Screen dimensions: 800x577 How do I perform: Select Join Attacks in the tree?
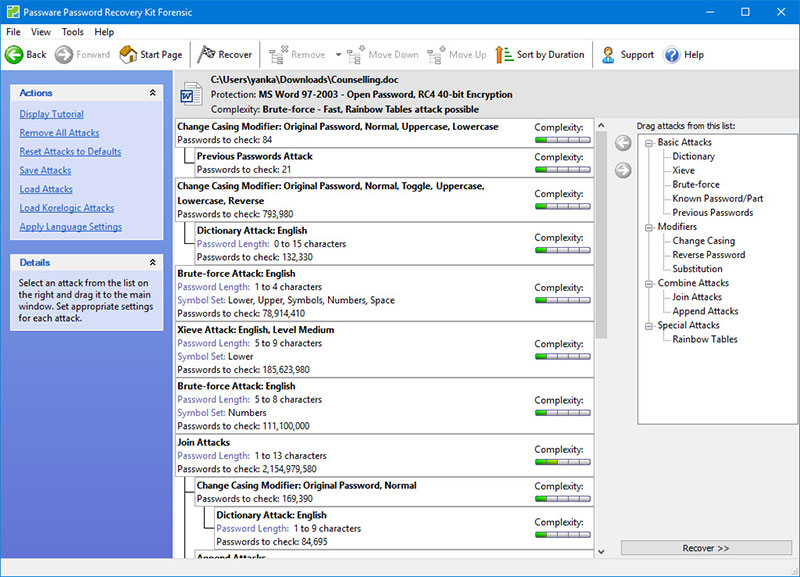click(x=697, y=297)
